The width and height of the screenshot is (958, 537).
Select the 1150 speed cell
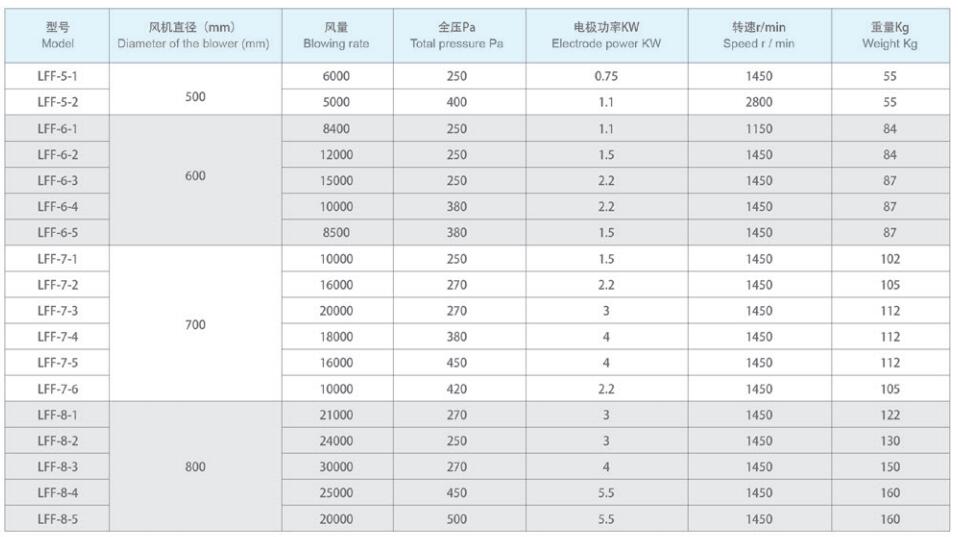[758, 129]
